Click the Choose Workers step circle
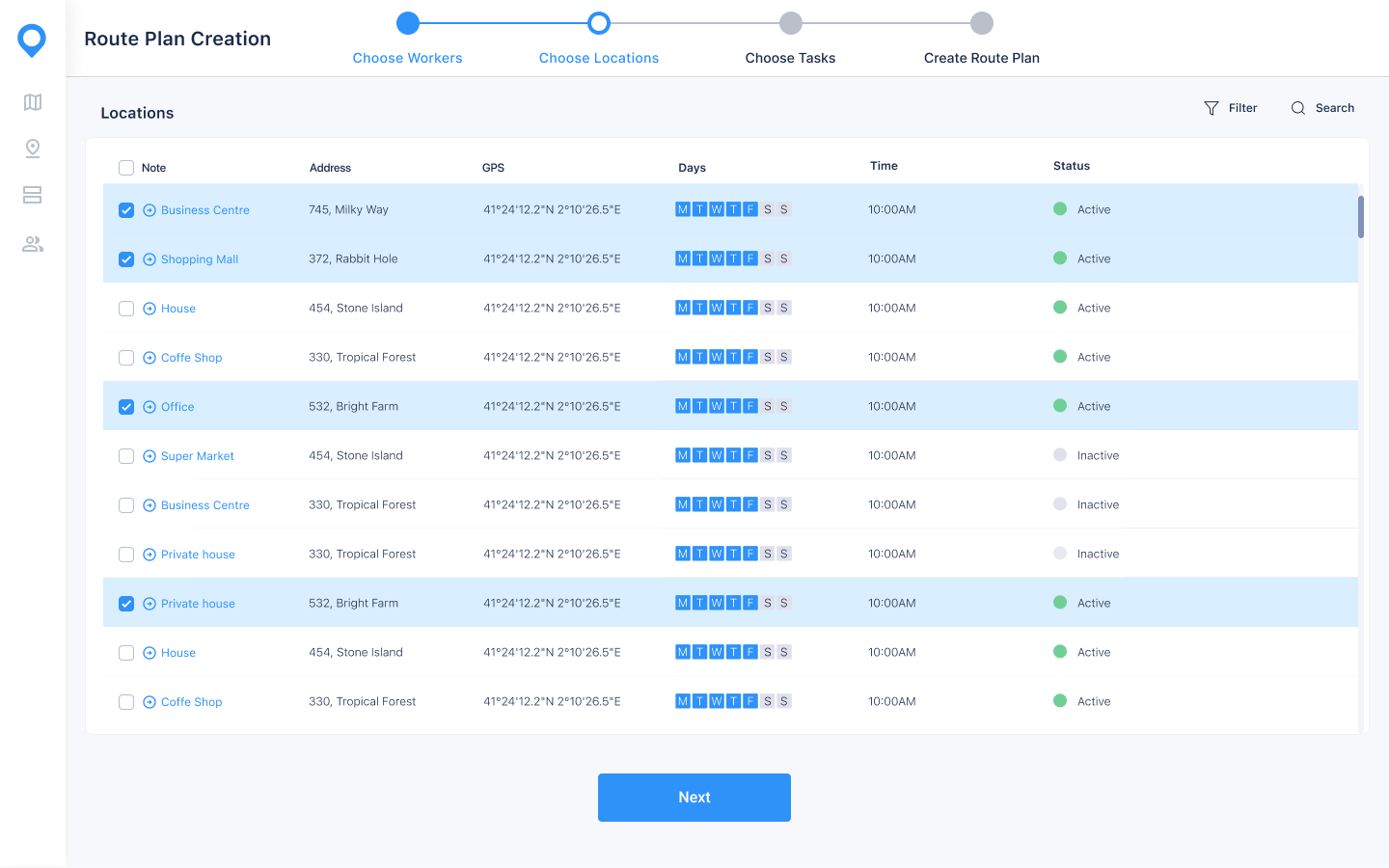This screenshot has height=868, width=1389. click(x=408, y=23)
